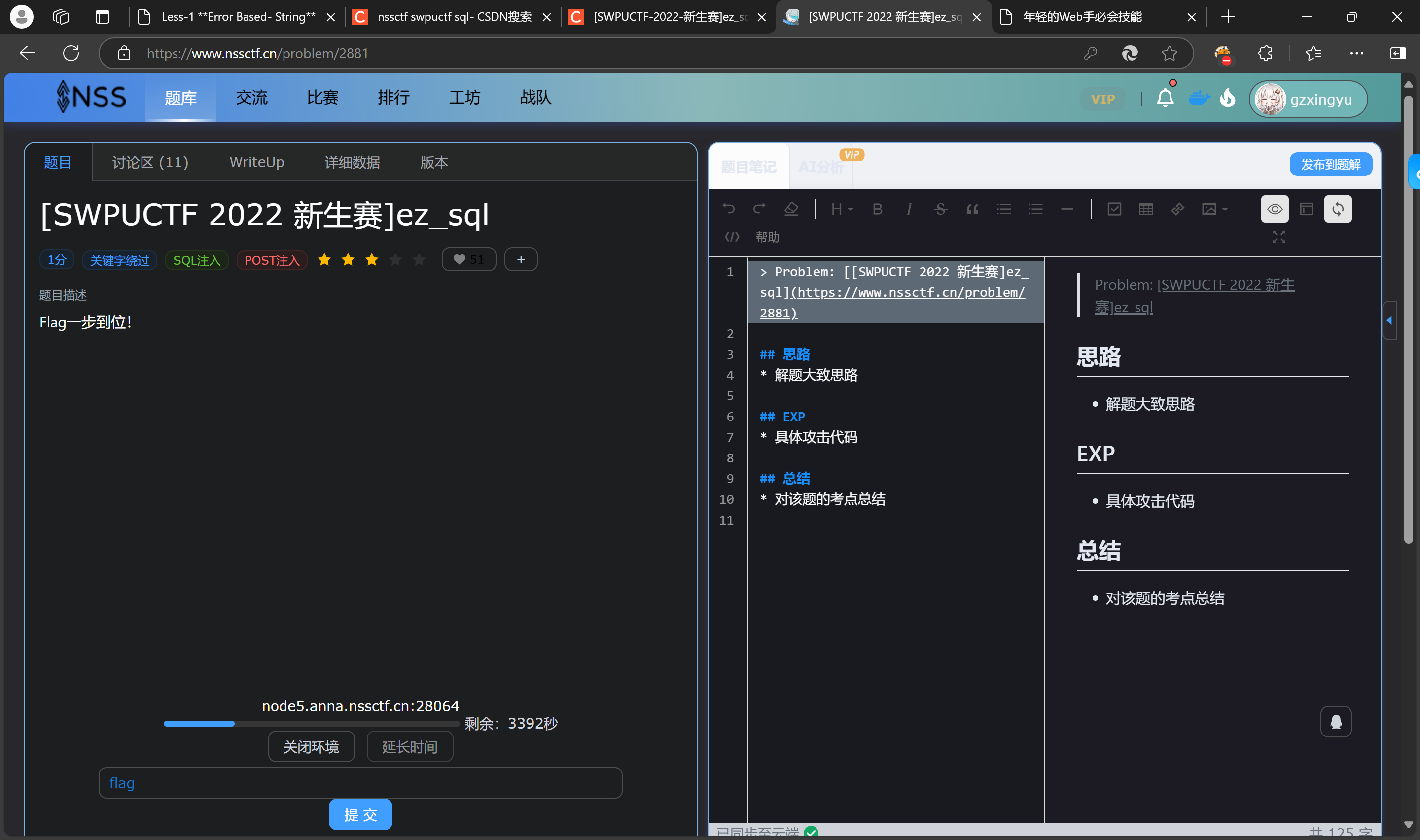Open the 题库 navigation item

click(x=180, y=97)
